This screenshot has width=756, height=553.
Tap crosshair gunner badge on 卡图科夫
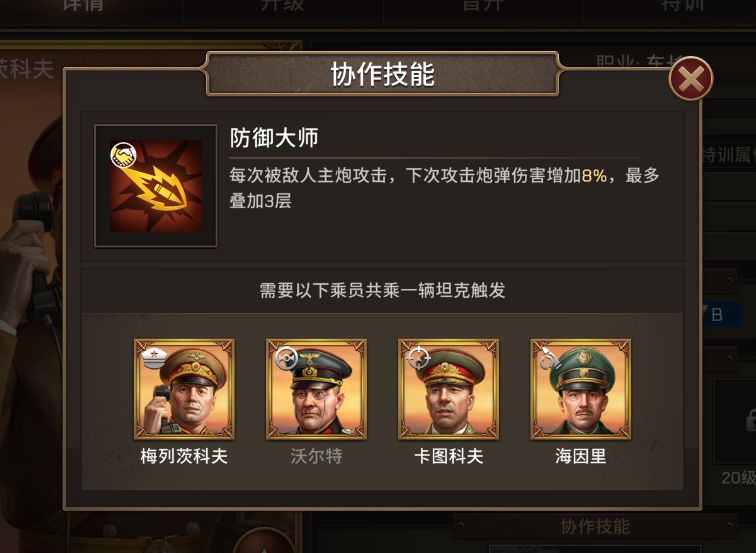(418, 358)
